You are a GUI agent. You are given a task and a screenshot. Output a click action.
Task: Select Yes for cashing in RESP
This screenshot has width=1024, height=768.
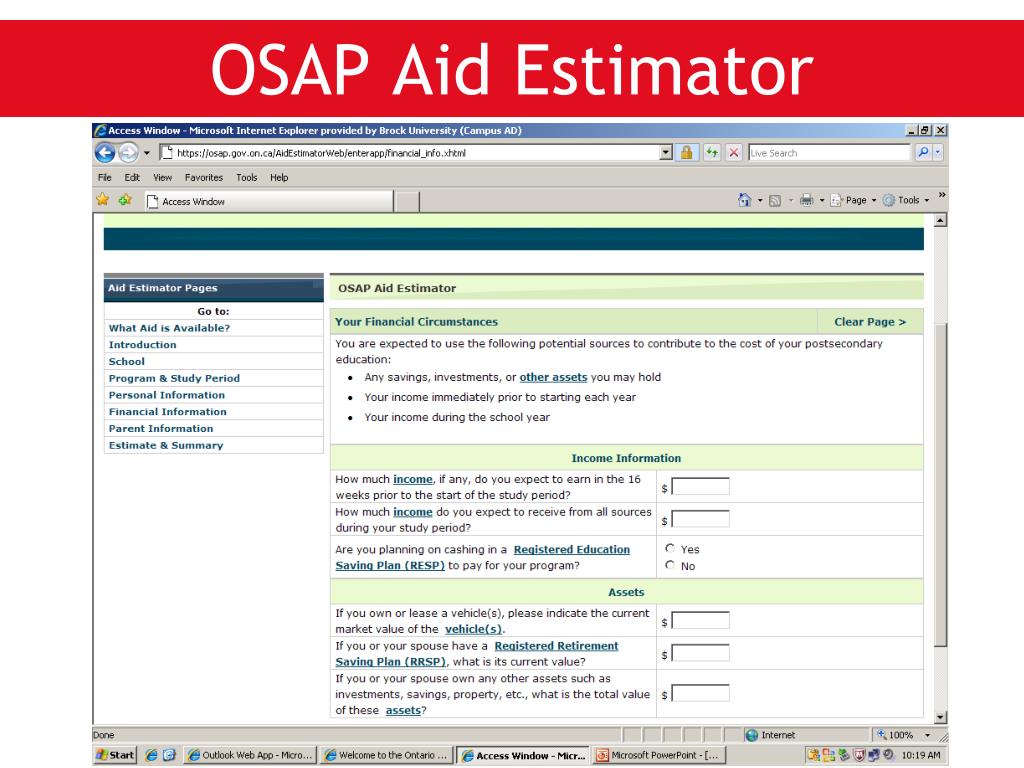click(670, 549)
